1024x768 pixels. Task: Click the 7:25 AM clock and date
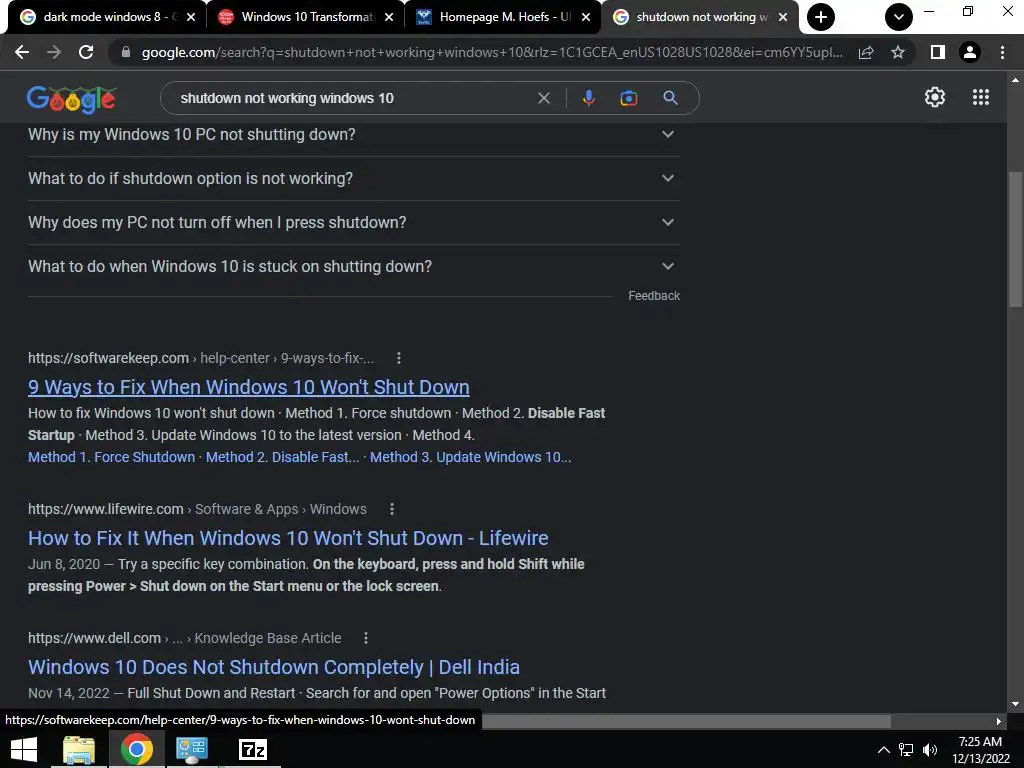(980, 750)
